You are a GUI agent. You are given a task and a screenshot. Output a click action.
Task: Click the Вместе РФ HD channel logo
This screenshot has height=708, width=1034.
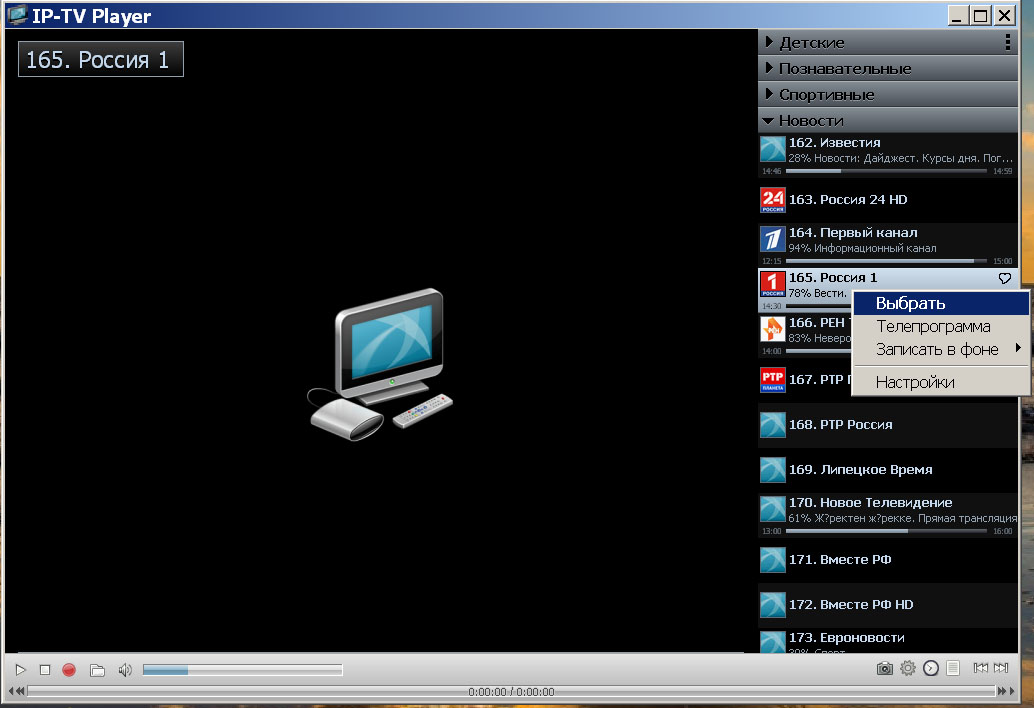[x=773, y=605]
